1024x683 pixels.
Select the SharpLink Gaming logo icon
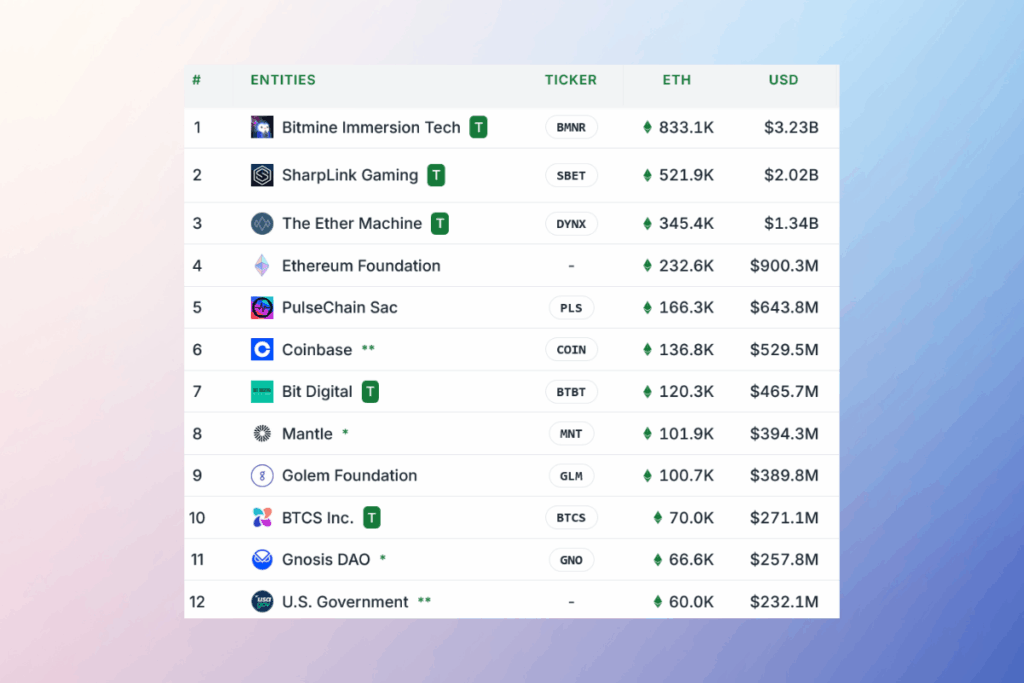[261, 175]
